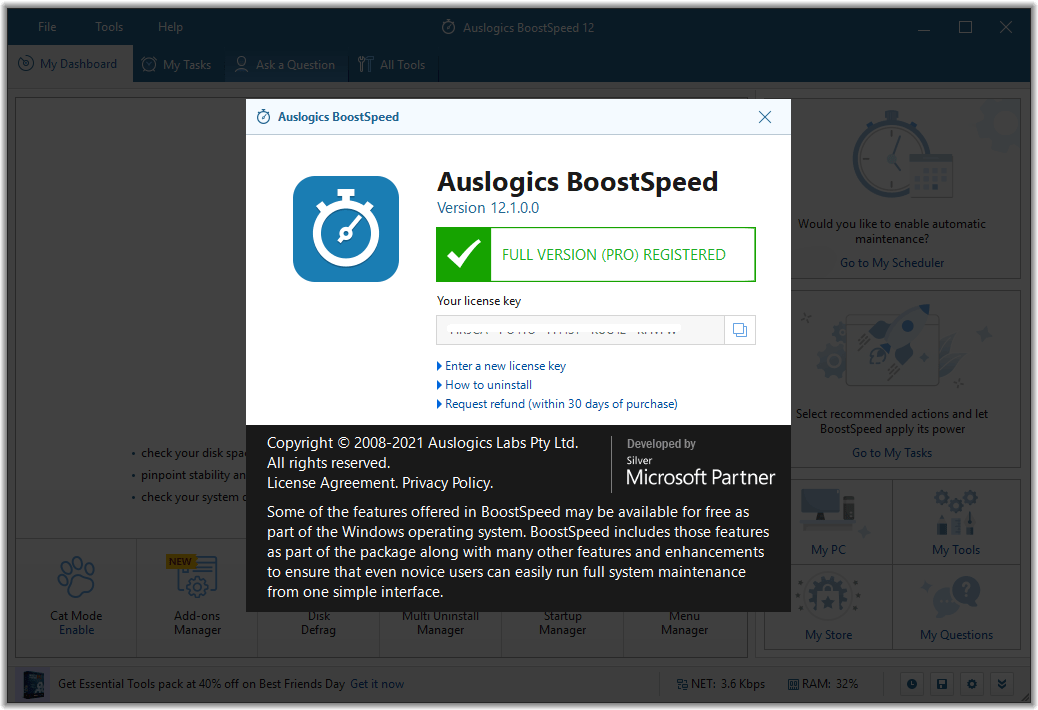Viewport: 1038px width, 710px height.
Task: Select the license key text field
Action: click(581, 330)
